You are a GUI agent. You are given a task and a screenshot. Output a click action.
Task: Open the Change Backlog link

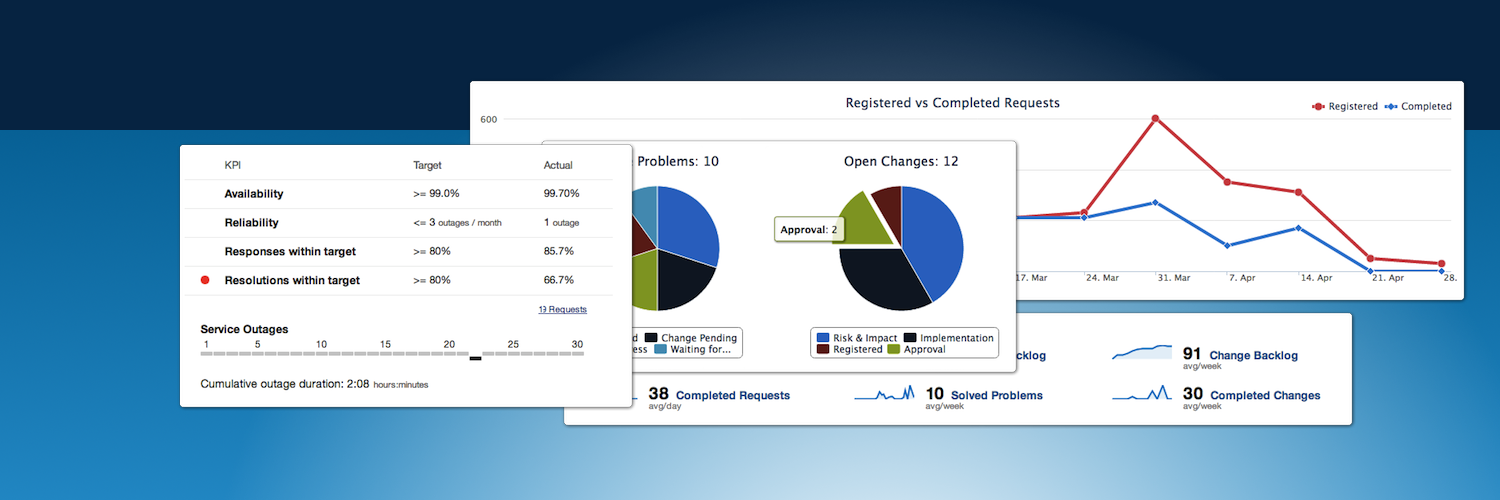coord(1254,355)
